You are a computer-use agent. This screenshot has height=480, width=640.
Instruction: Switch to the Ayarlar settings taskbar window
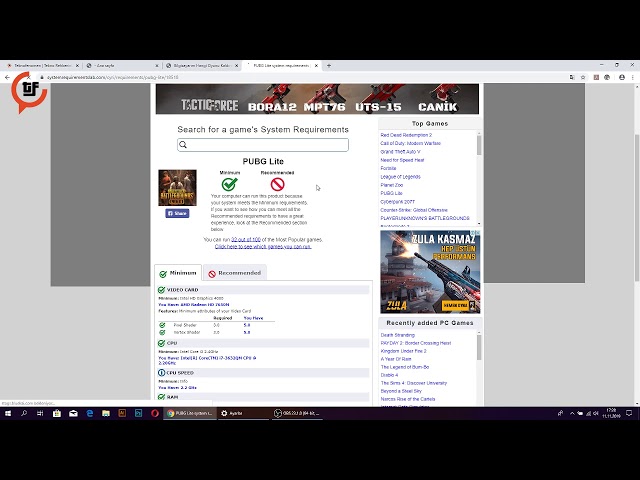pos(242,413)
